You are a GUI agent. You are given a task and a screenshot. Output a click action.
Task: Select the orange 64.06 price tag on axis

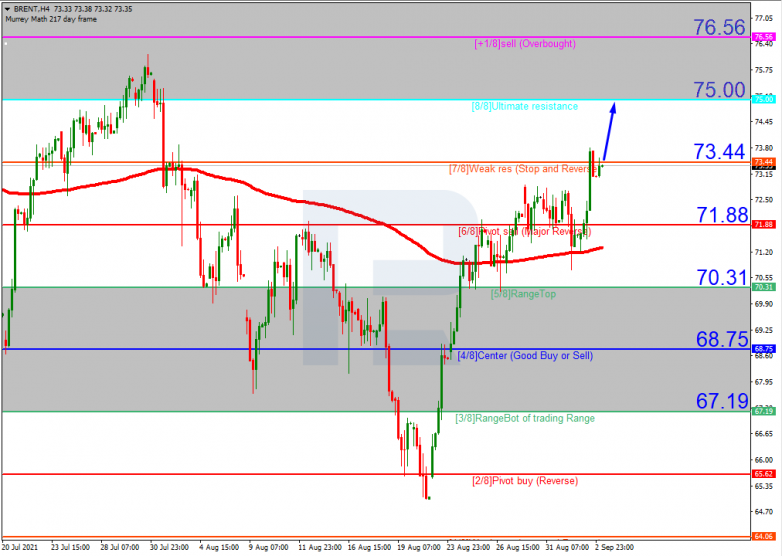click(764, 537)
